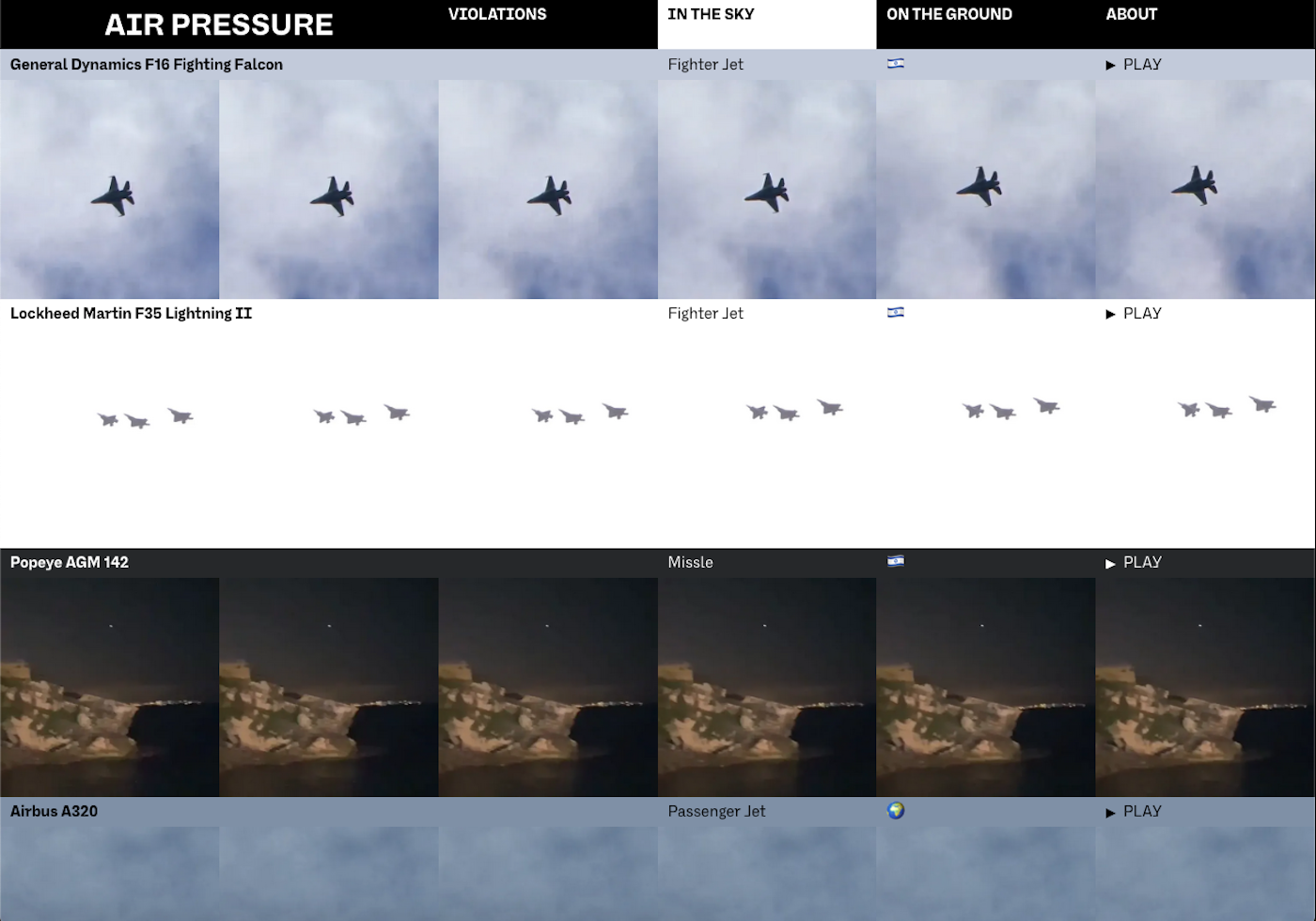The image size is (1316, 921).
Task: Play the Airbus A320 video
Action: (1134, 812)
